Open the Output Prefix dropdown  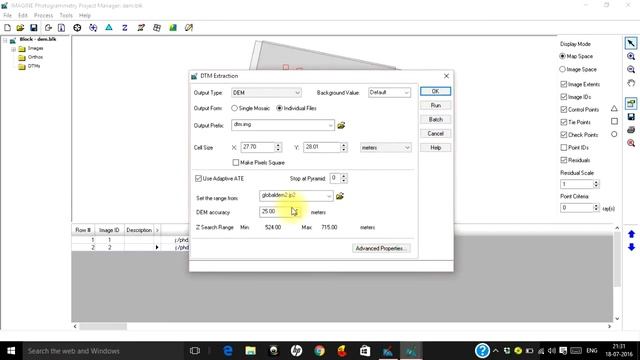click(x=330, y=125)
